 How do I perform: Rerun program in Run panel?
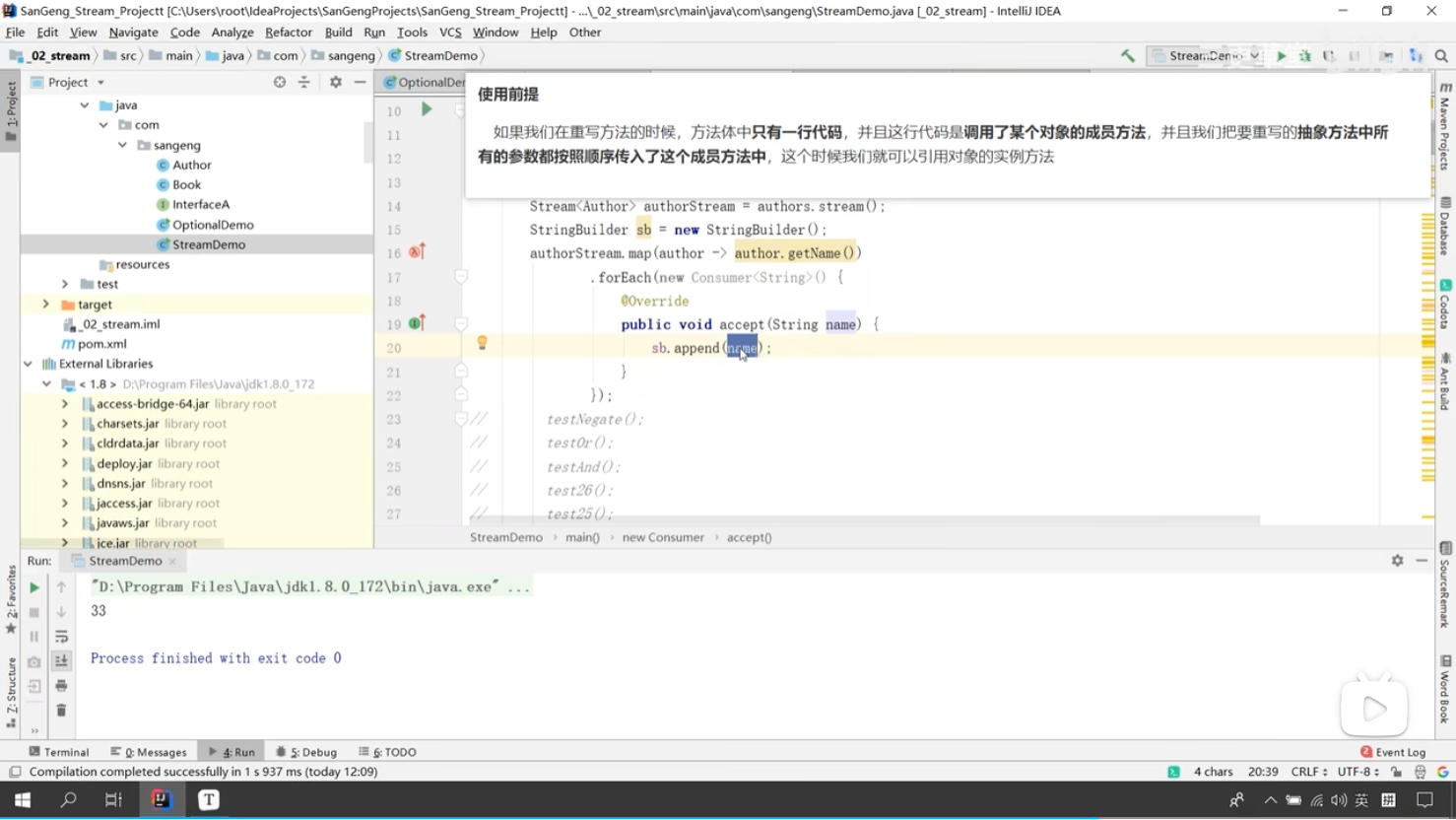(34, 587)
